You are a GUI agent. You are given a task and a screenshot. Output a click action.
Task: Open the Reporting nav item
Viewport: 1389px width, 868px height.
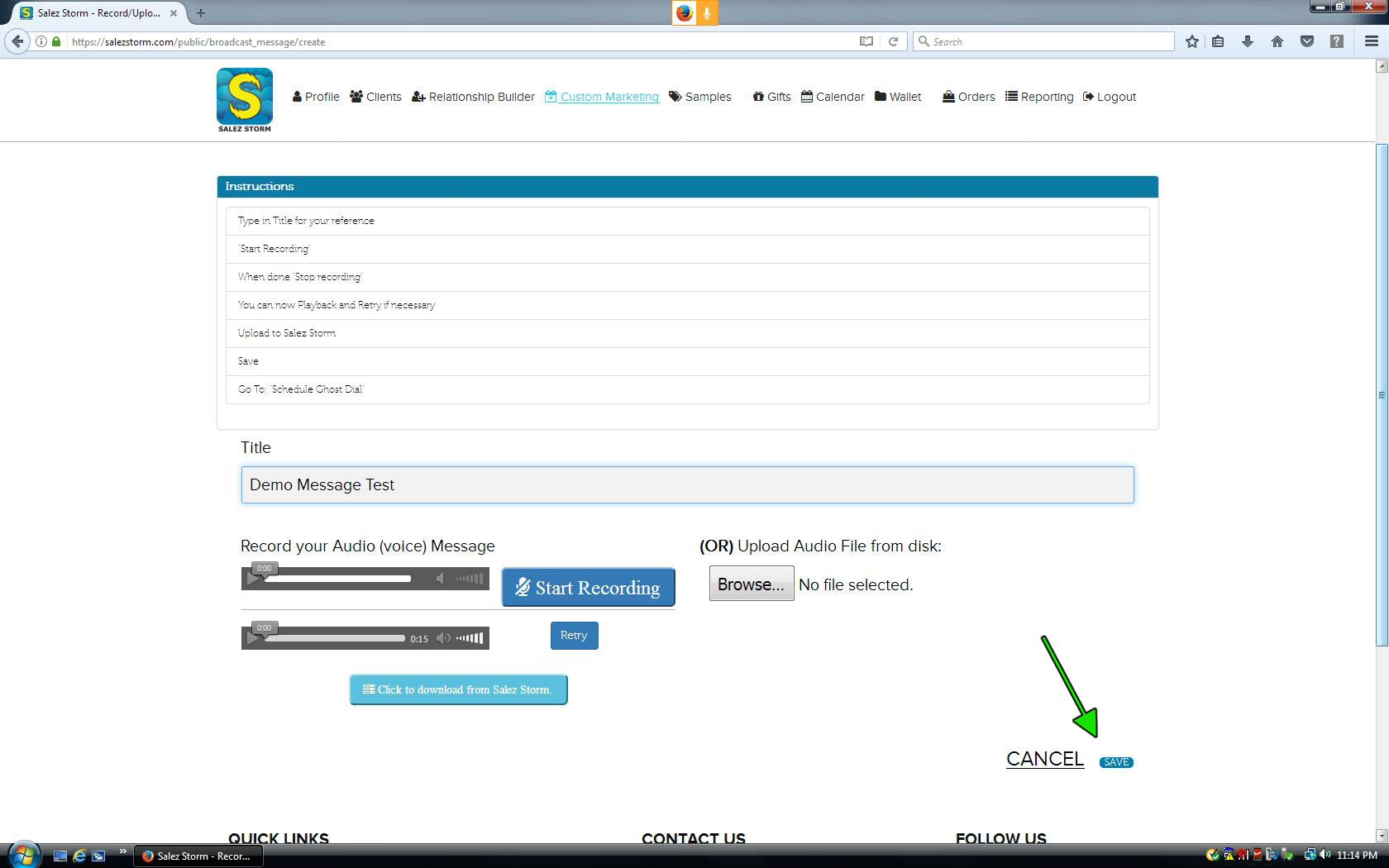pyautogui.click(x=1039, y=97)
